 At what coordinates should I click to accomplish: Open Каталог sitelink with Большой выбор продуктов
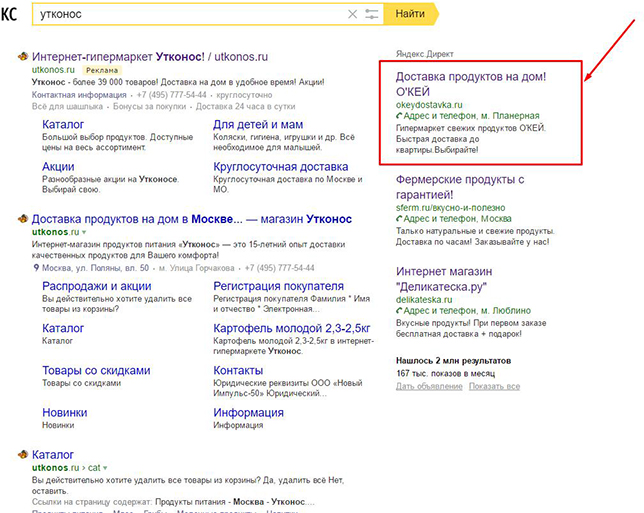pyautogui.click(x=63, y=124)
